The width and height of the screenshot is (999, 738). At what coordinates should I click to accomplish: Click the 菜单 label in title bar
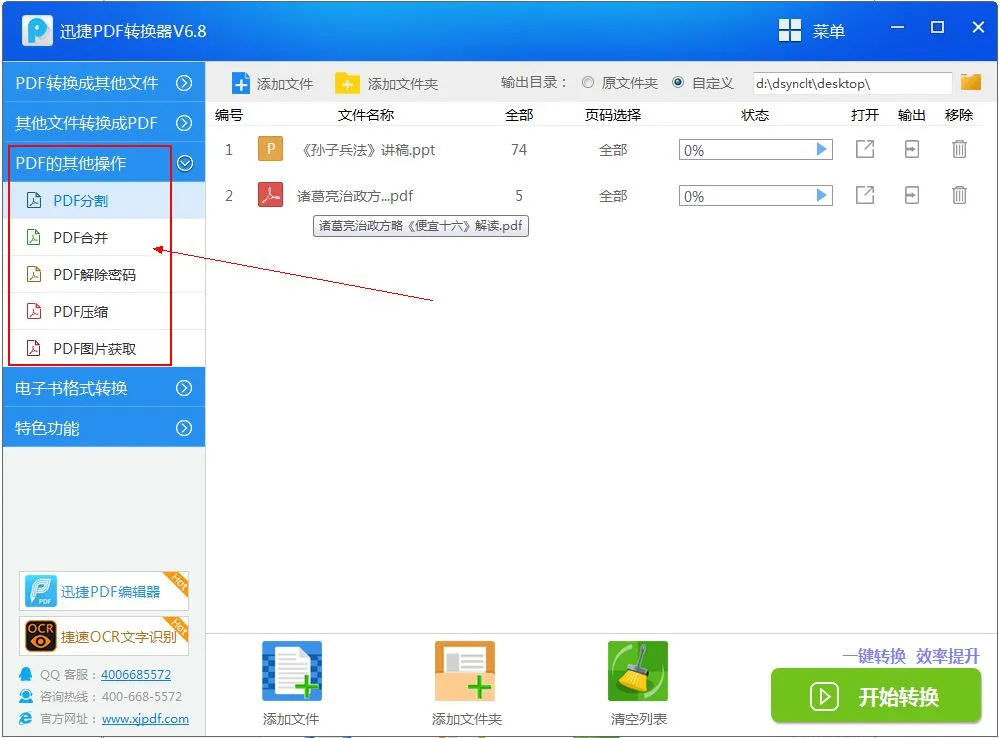828,31
